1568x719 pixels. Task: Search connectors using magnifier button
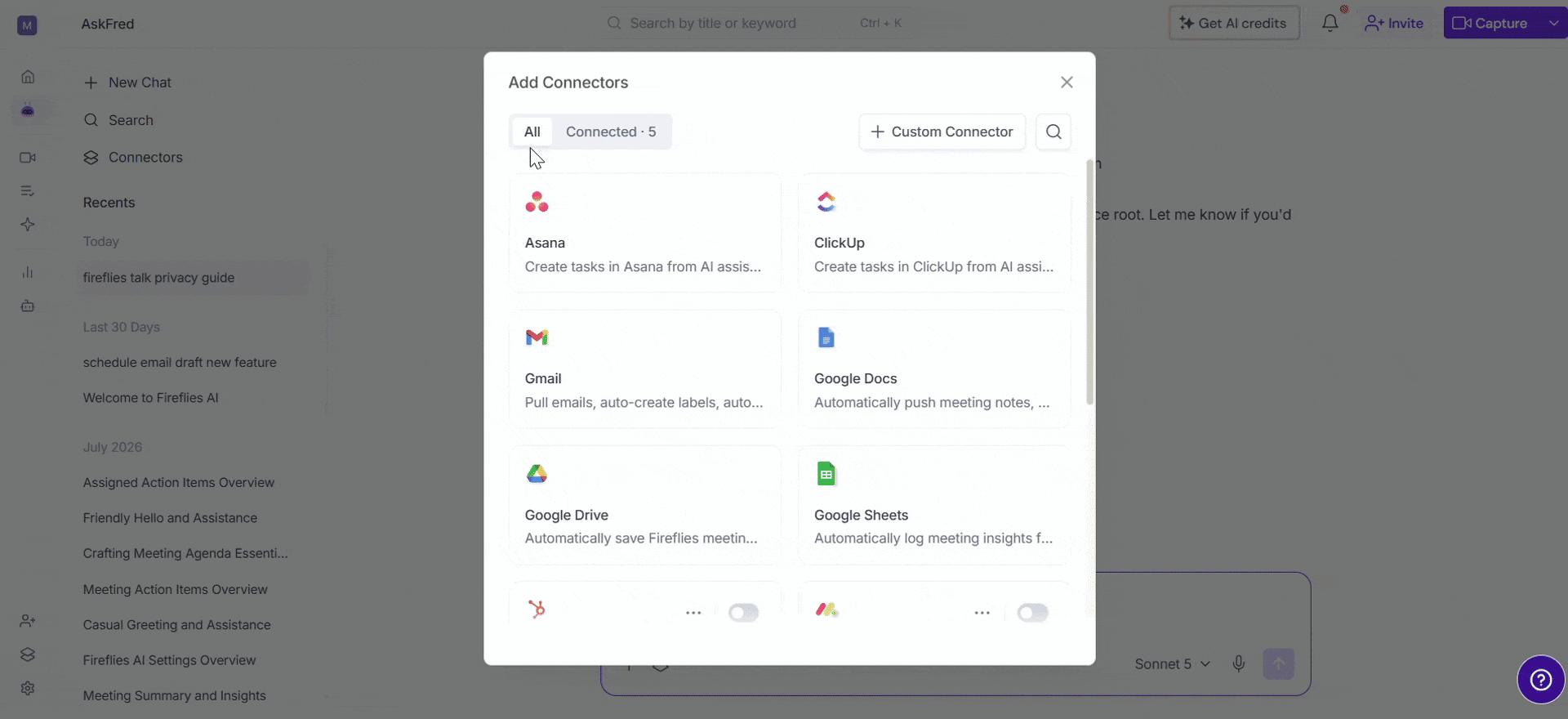[x=1053, y=132]
